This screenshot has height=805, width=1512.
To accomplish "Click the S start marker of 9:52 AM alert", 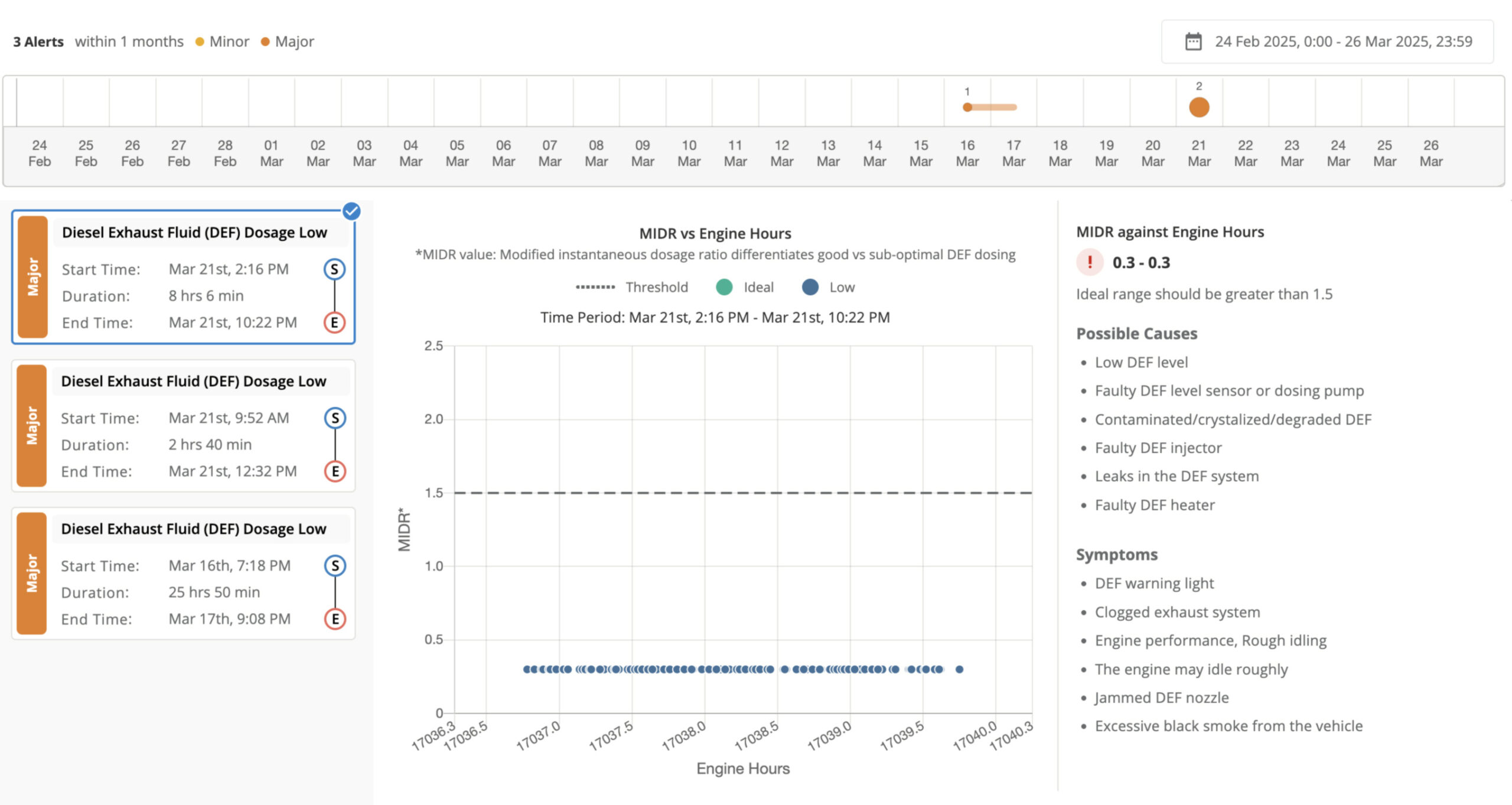I will (335, 418).
